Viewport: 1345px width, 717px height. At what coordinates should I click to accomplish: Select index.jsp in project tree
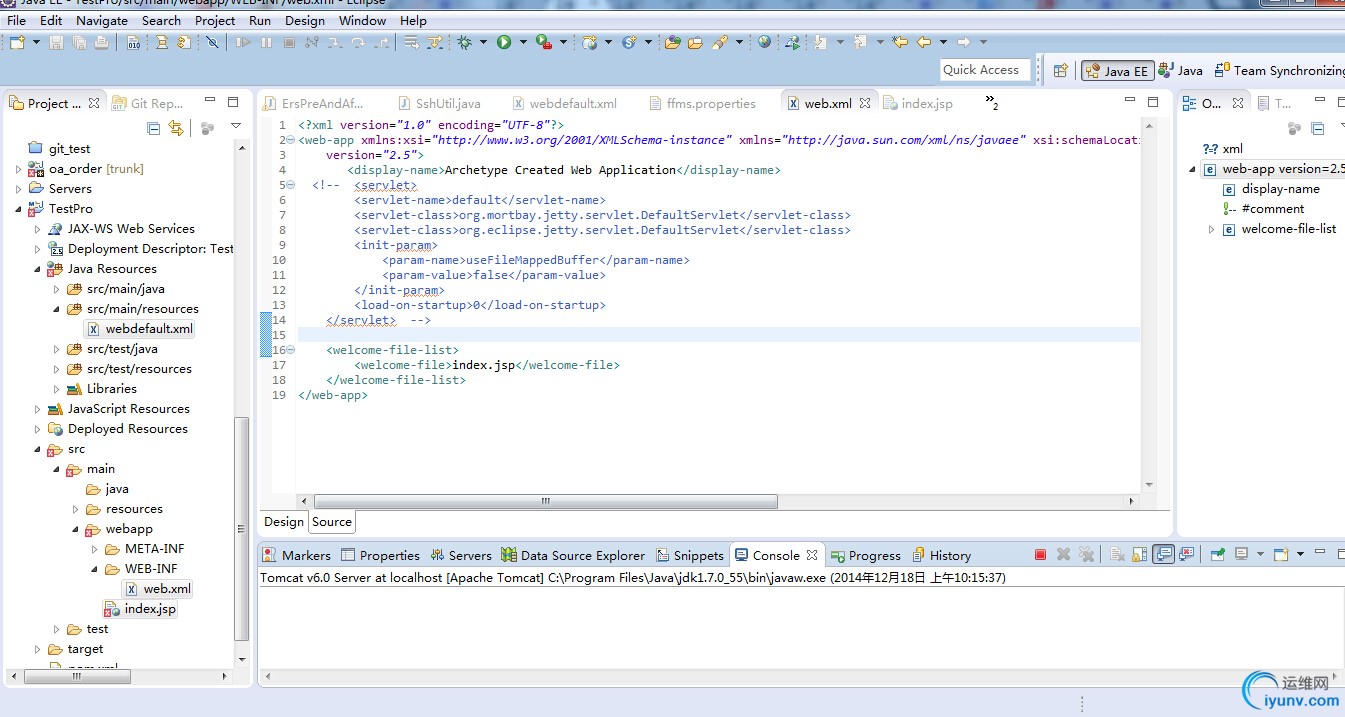[x=141, y=609]
